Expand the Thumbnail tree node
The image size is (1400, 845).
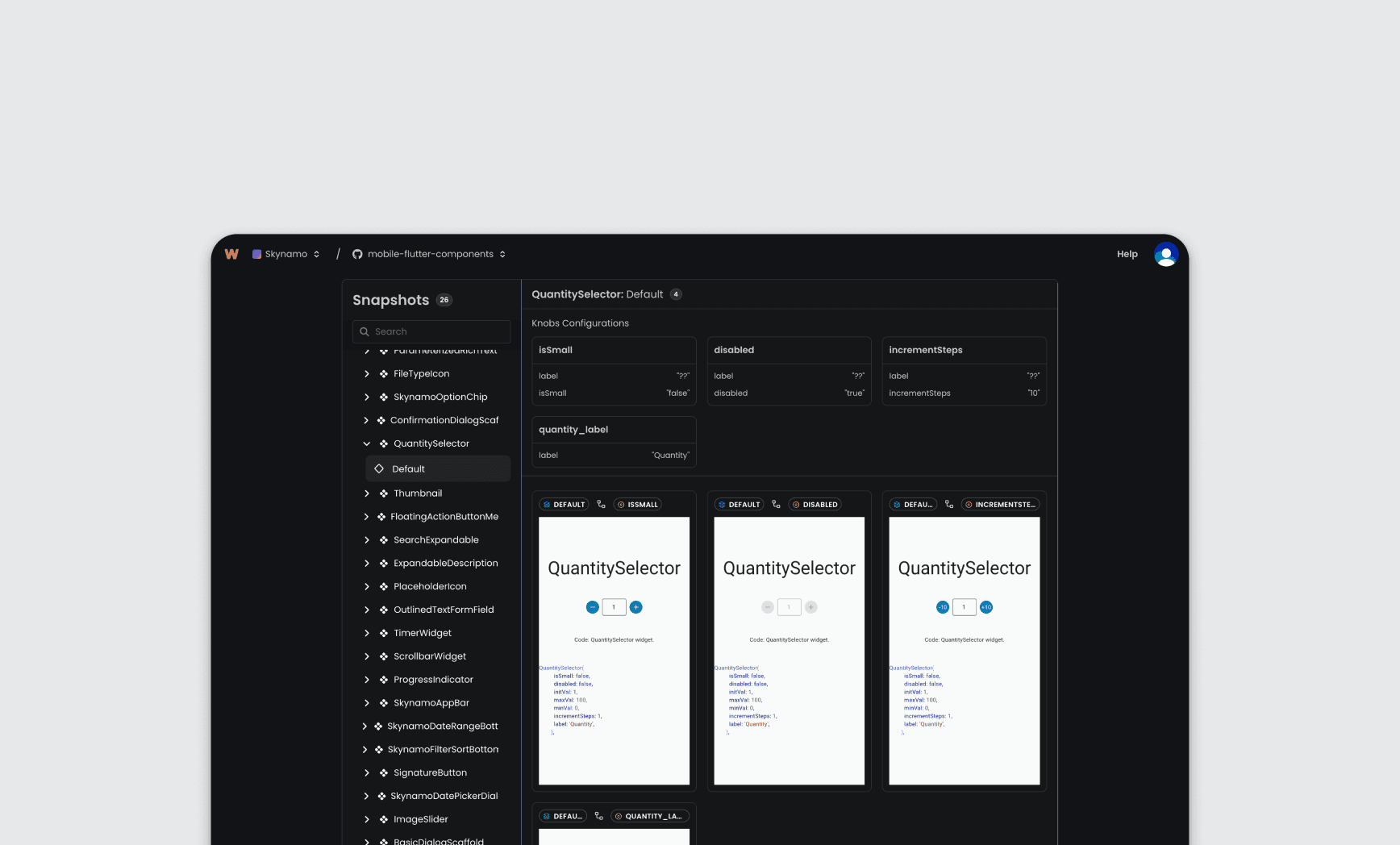point(367,493)
